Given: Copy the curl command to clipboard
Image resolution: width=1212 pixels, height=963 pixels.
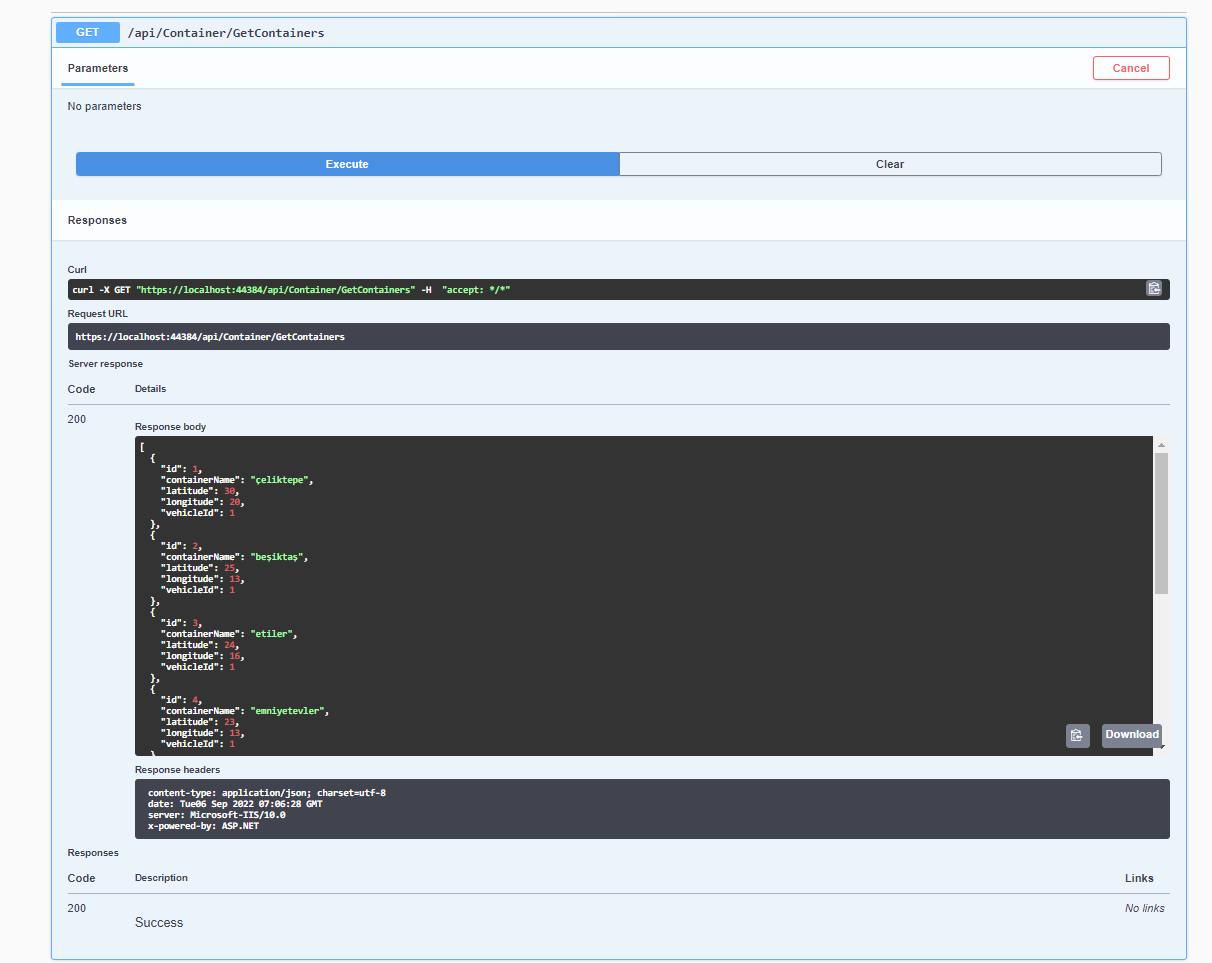Looking at the screenshot, I should 1154,289.
